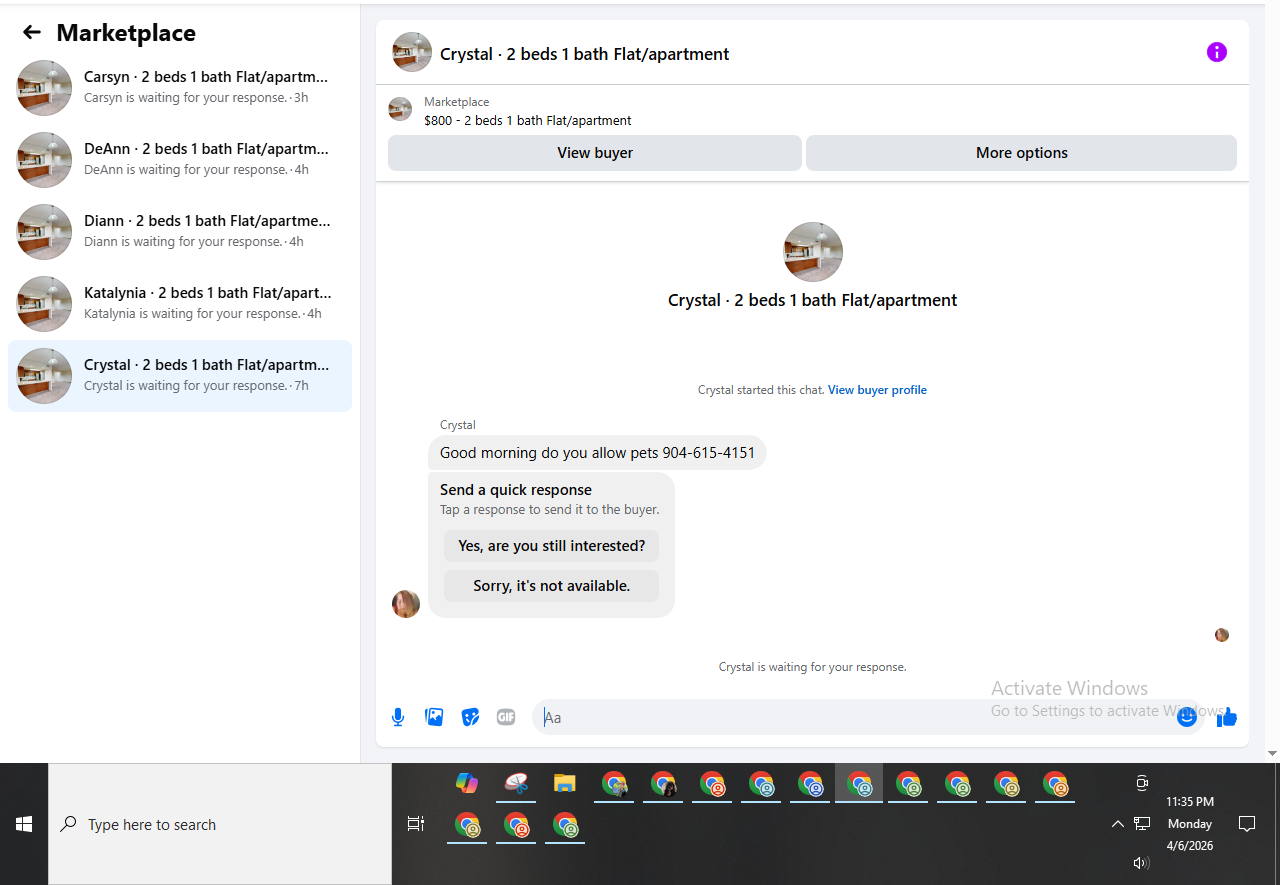Choose a sticker from the sticker icon
Image resolution: width=1280 pixels, height=885 pixels.
click(x=470, y=717)
